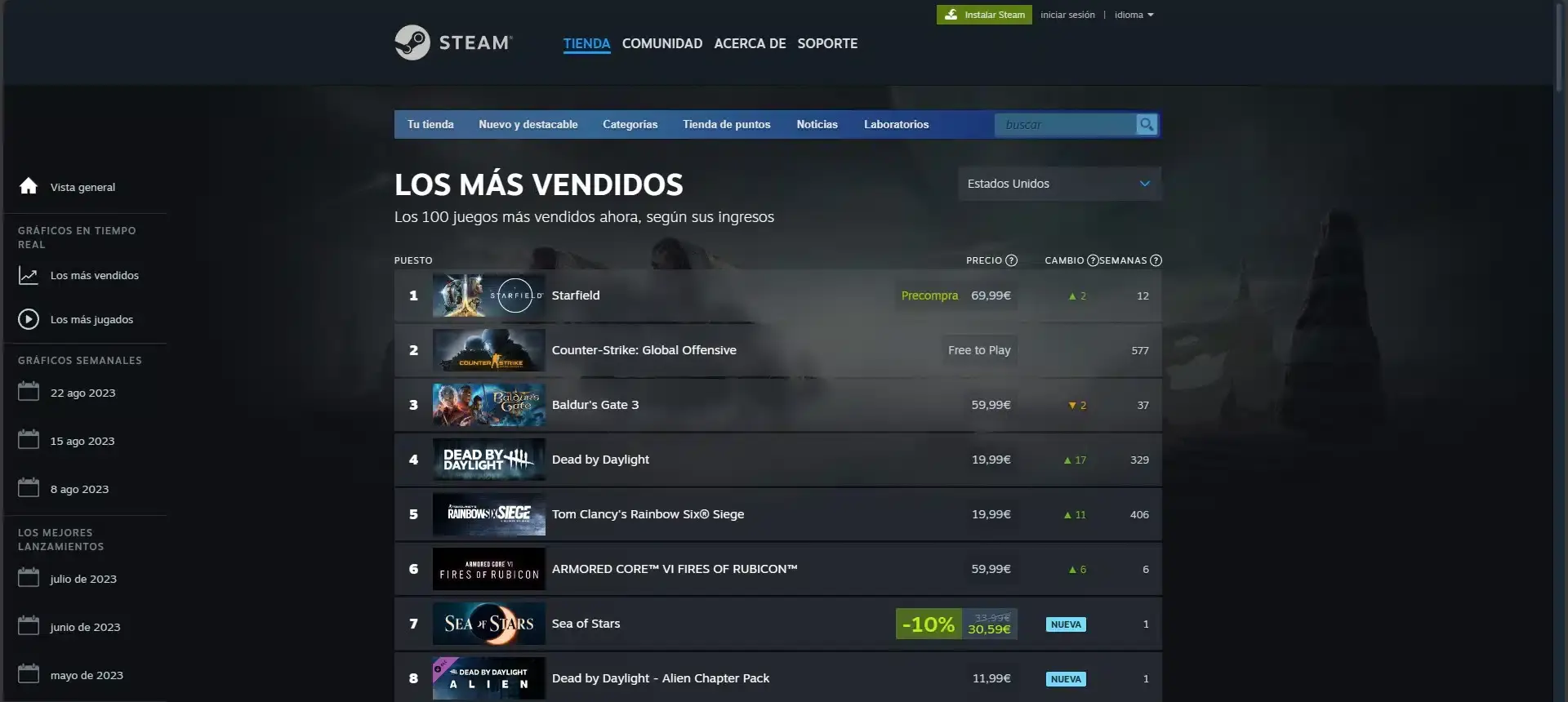Click the Steam logo

[453, 42]
